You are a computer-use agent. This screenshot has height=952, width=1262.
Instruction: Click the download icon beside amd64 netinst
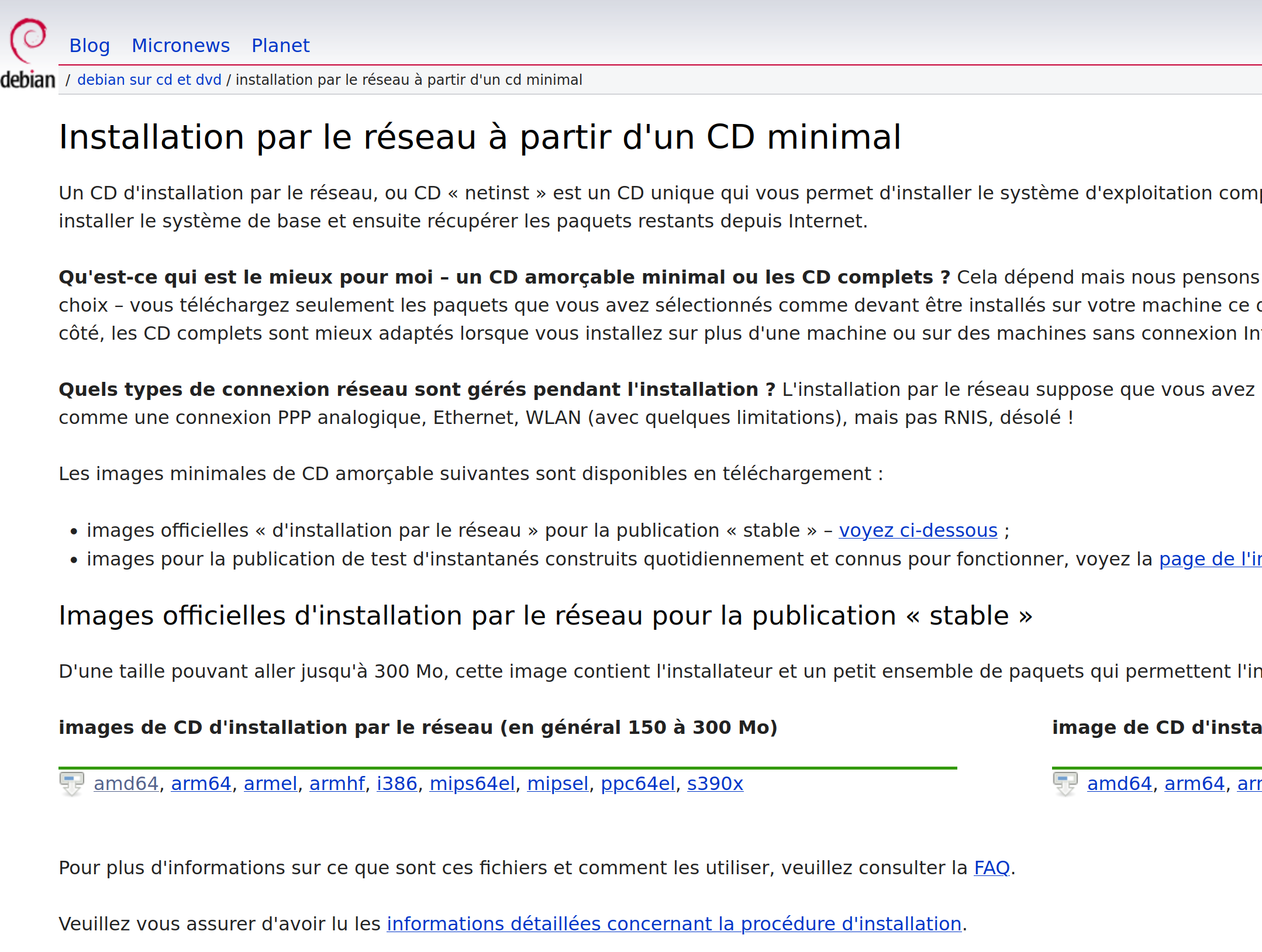(x=71, y=784)
